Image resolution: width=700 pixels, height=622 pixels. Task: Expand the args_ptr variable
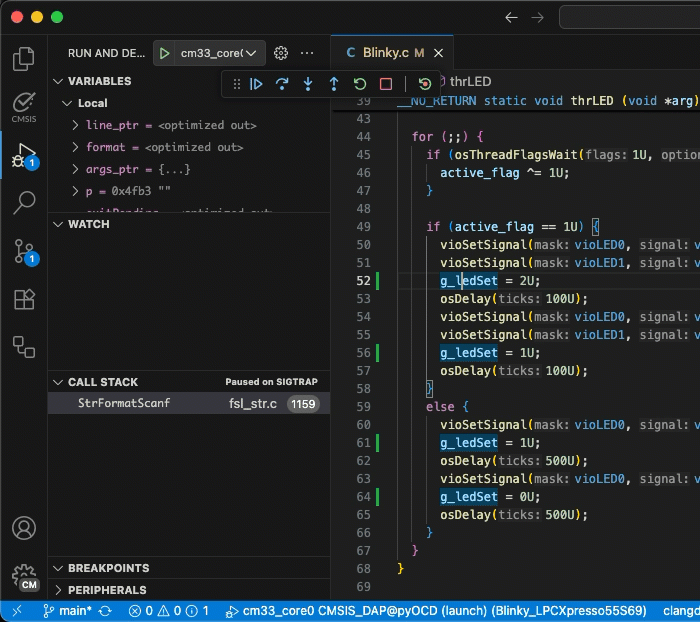[75, 169]
